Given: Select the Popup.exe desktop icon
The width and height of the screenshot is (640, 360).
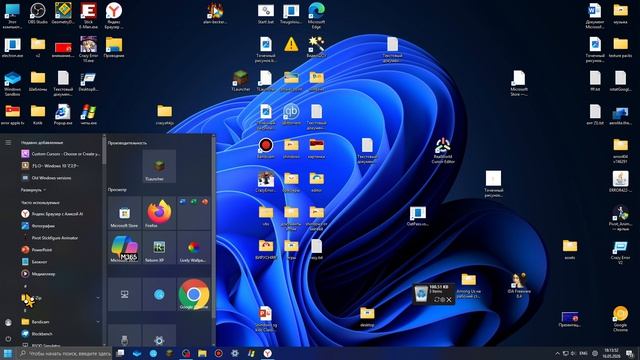Looking at the screenshot, I should point(63,114).
